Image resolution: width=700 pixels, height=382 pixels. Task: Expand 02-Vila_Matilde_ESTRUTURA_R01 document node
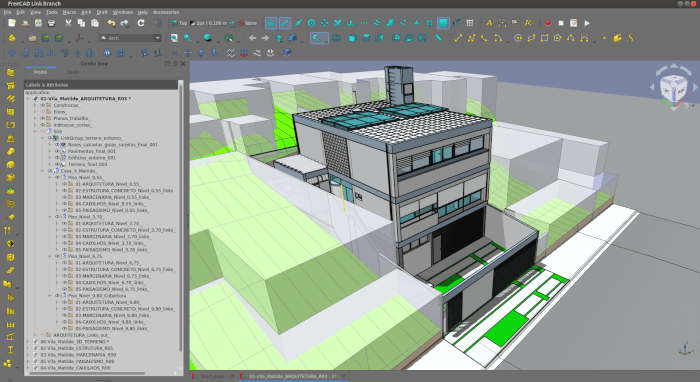28,348
